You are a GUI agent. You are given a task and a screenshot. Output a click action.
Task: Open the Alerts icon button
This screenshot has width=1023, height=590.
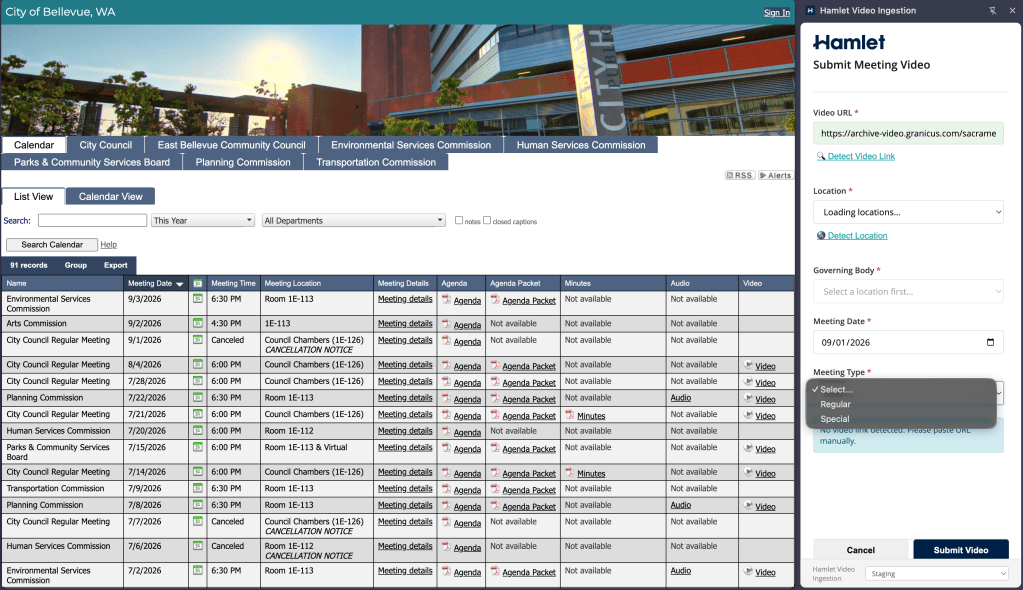[x=775, y=176]
